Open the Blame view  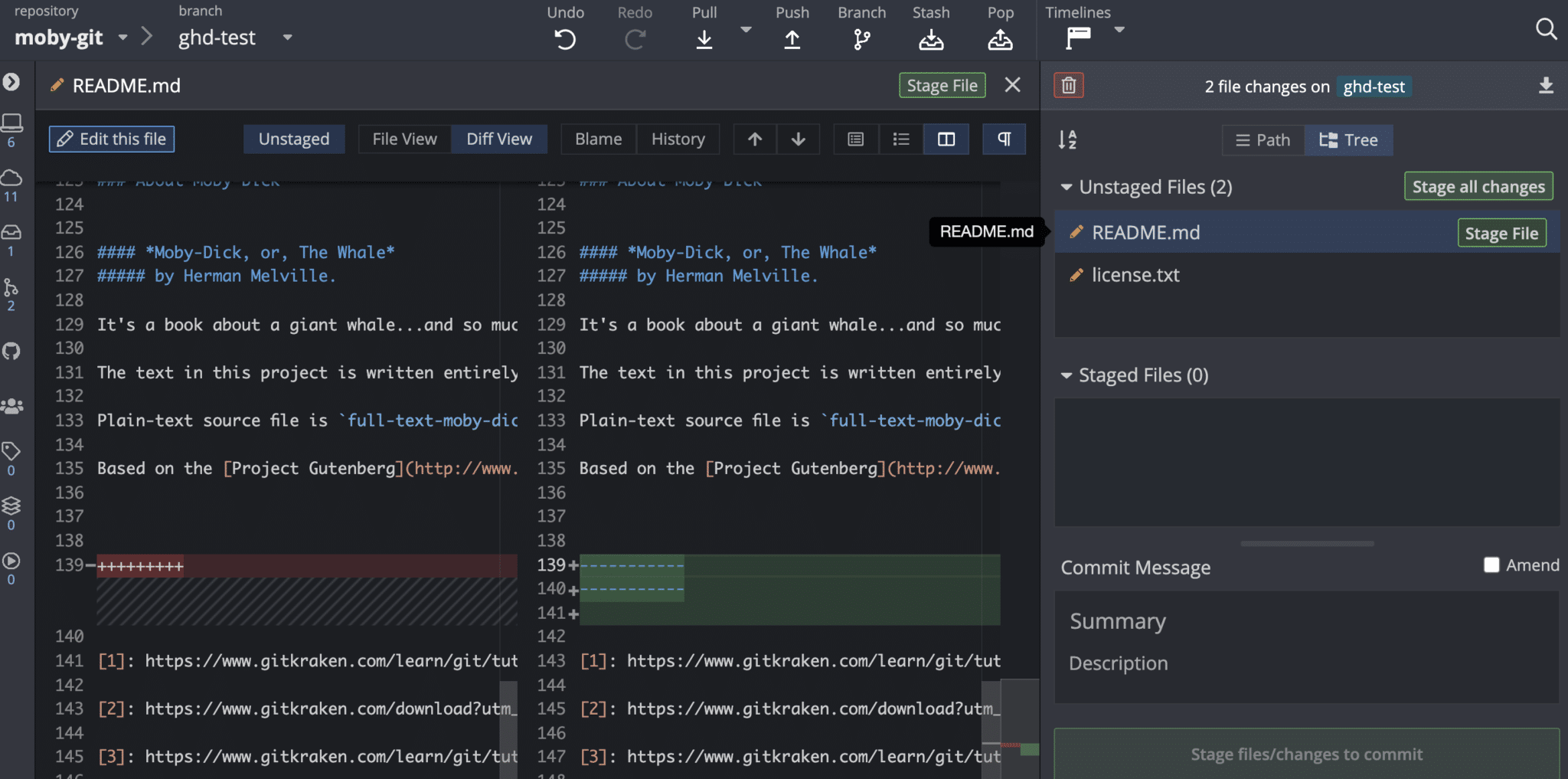pyautogui.click(x=597, y=139)
